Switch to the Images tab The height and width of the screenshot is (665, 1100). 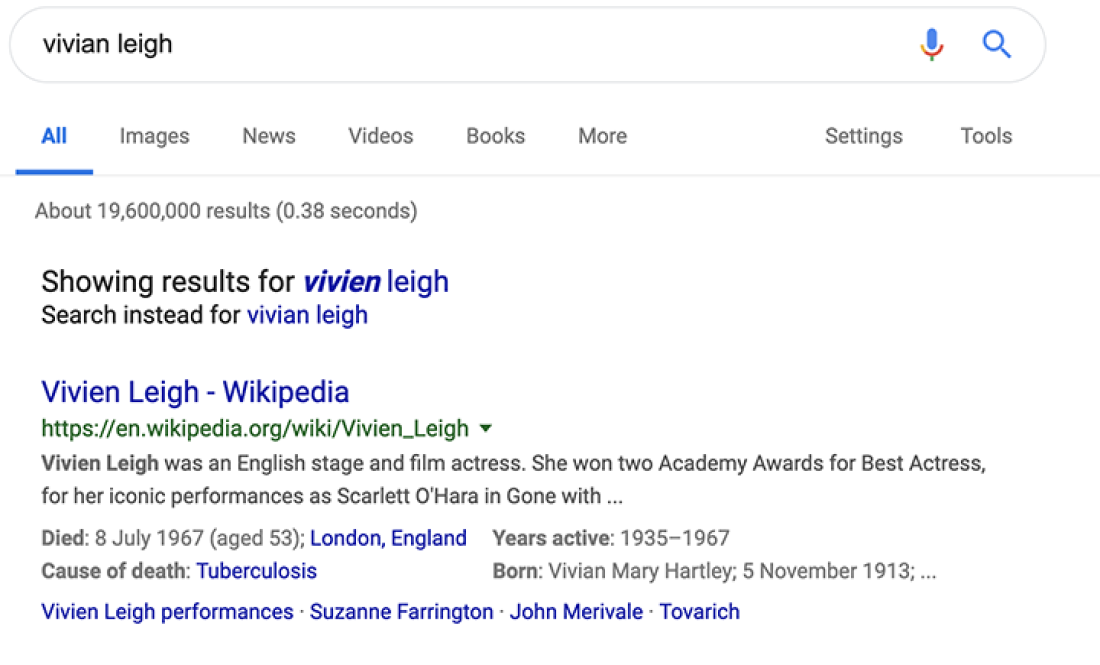pyautogui.click(x=154, y=135)
